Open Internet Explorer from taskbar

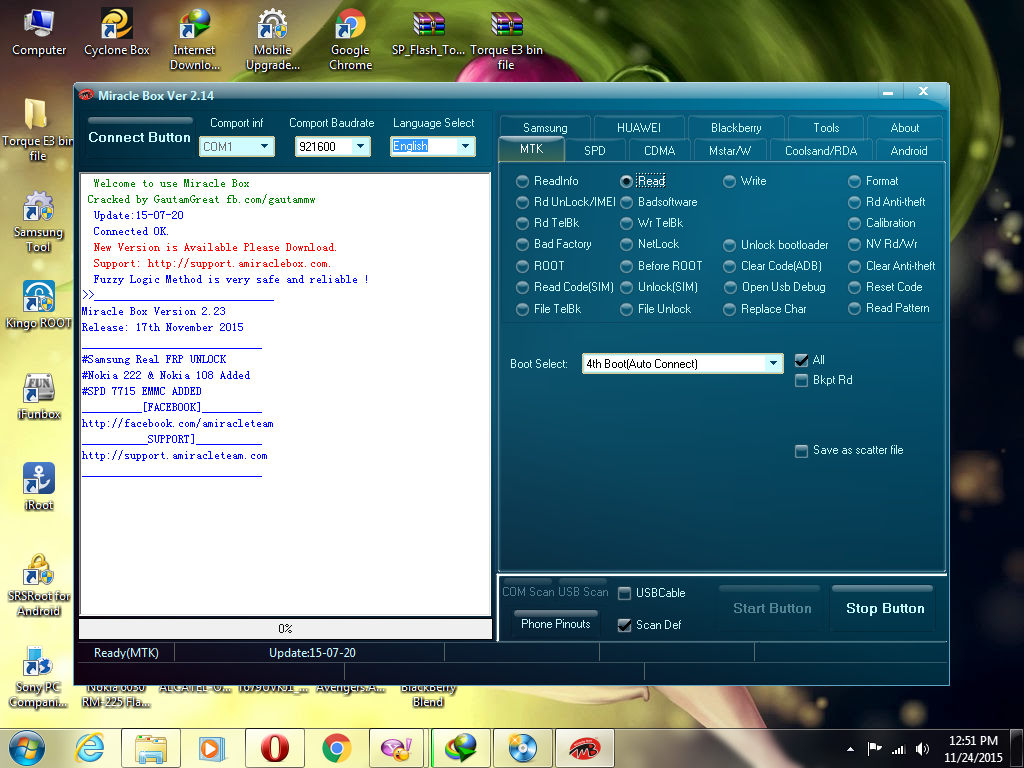89,748
